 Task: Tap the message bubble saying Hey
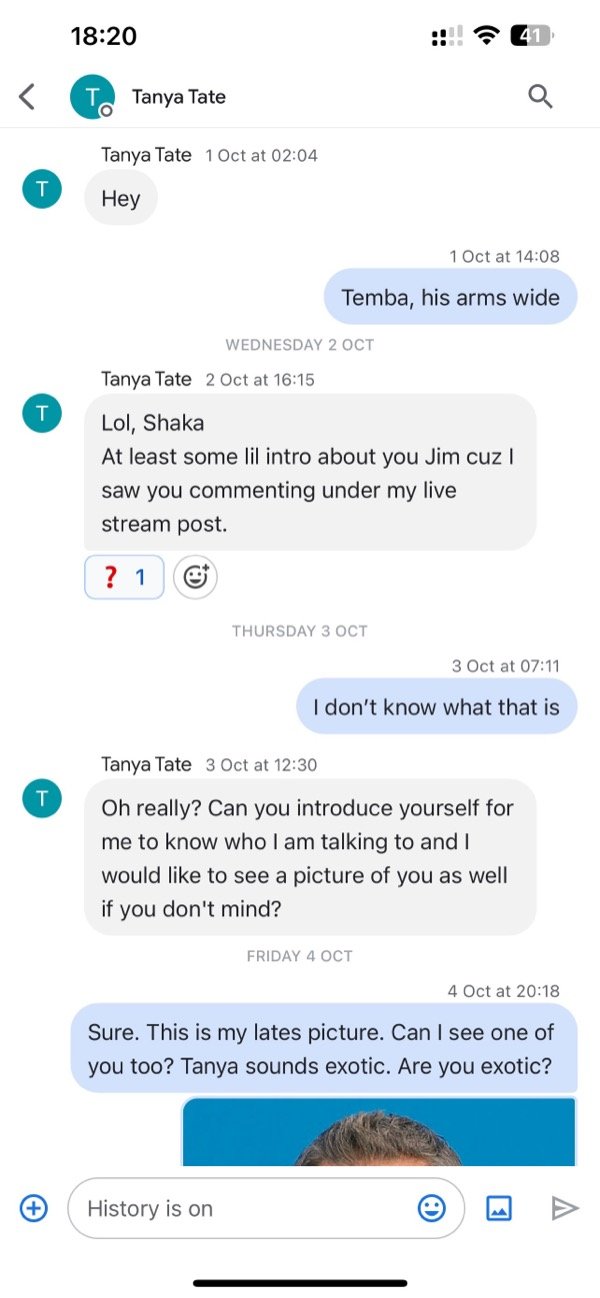click(120, 197)
